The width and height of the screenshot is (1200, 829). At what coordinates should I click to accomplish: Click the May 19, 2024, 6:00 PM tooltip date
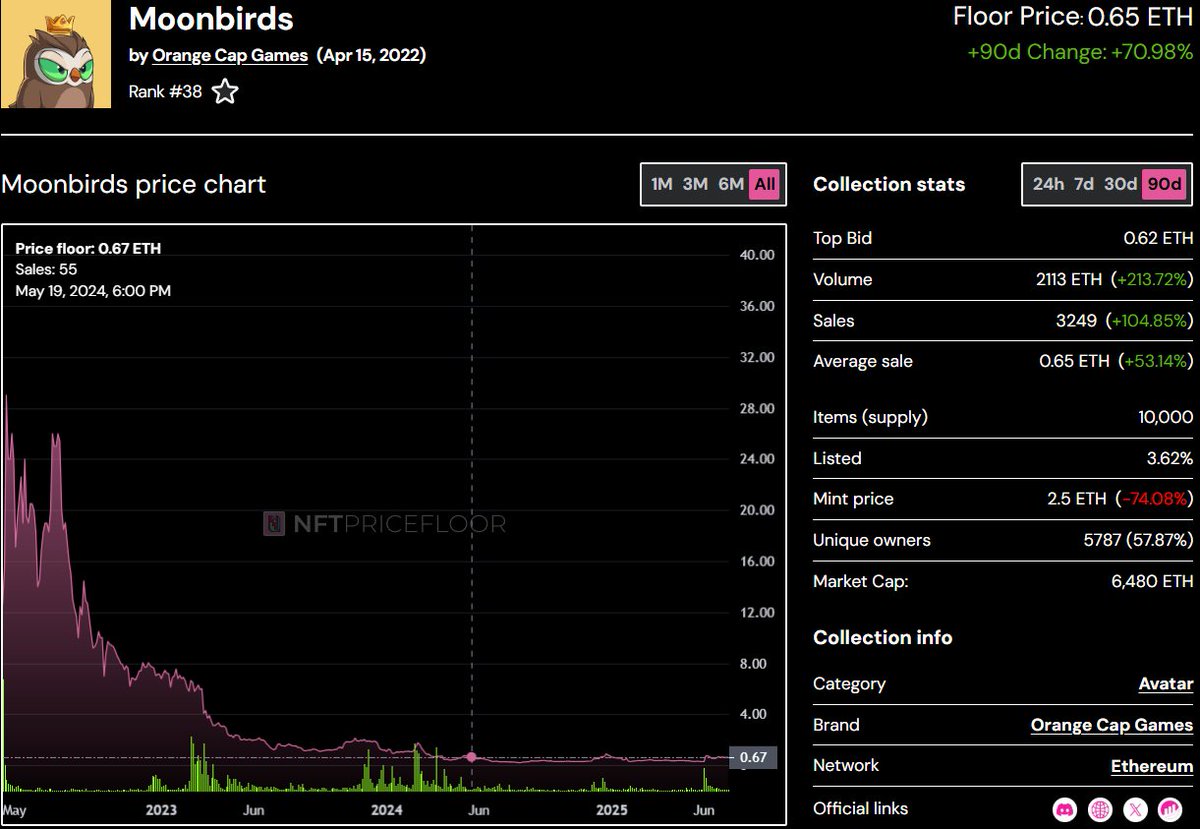(93, 291)
